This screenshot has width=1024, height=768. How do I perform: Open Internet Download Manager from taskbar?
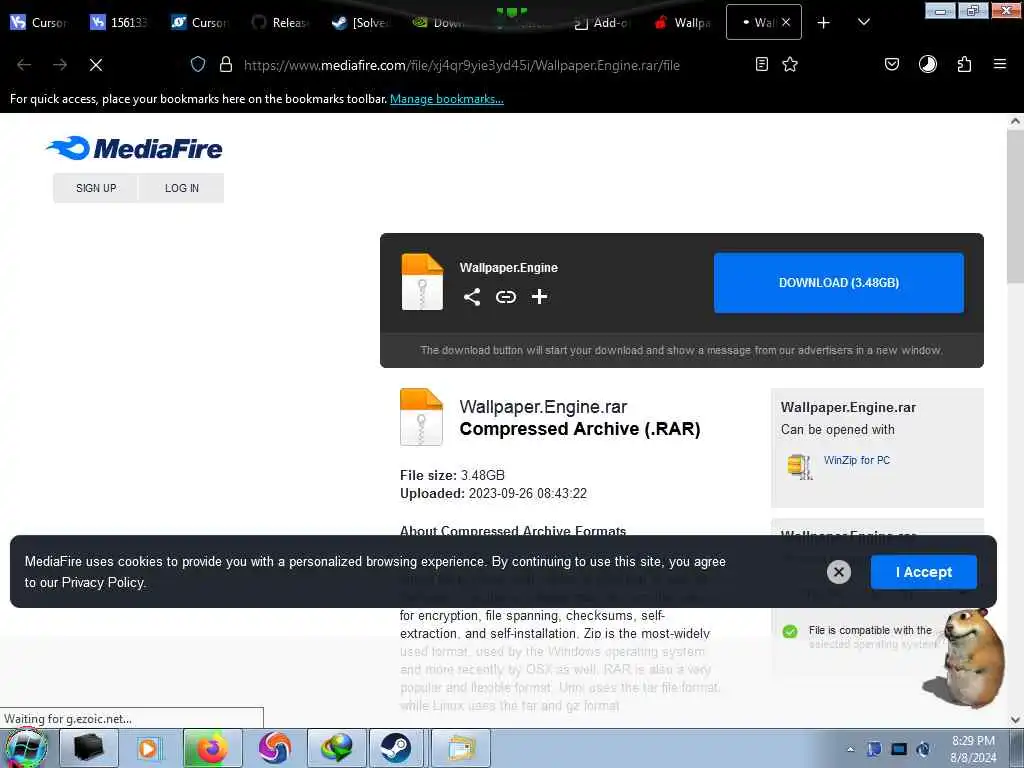point(336,748)
